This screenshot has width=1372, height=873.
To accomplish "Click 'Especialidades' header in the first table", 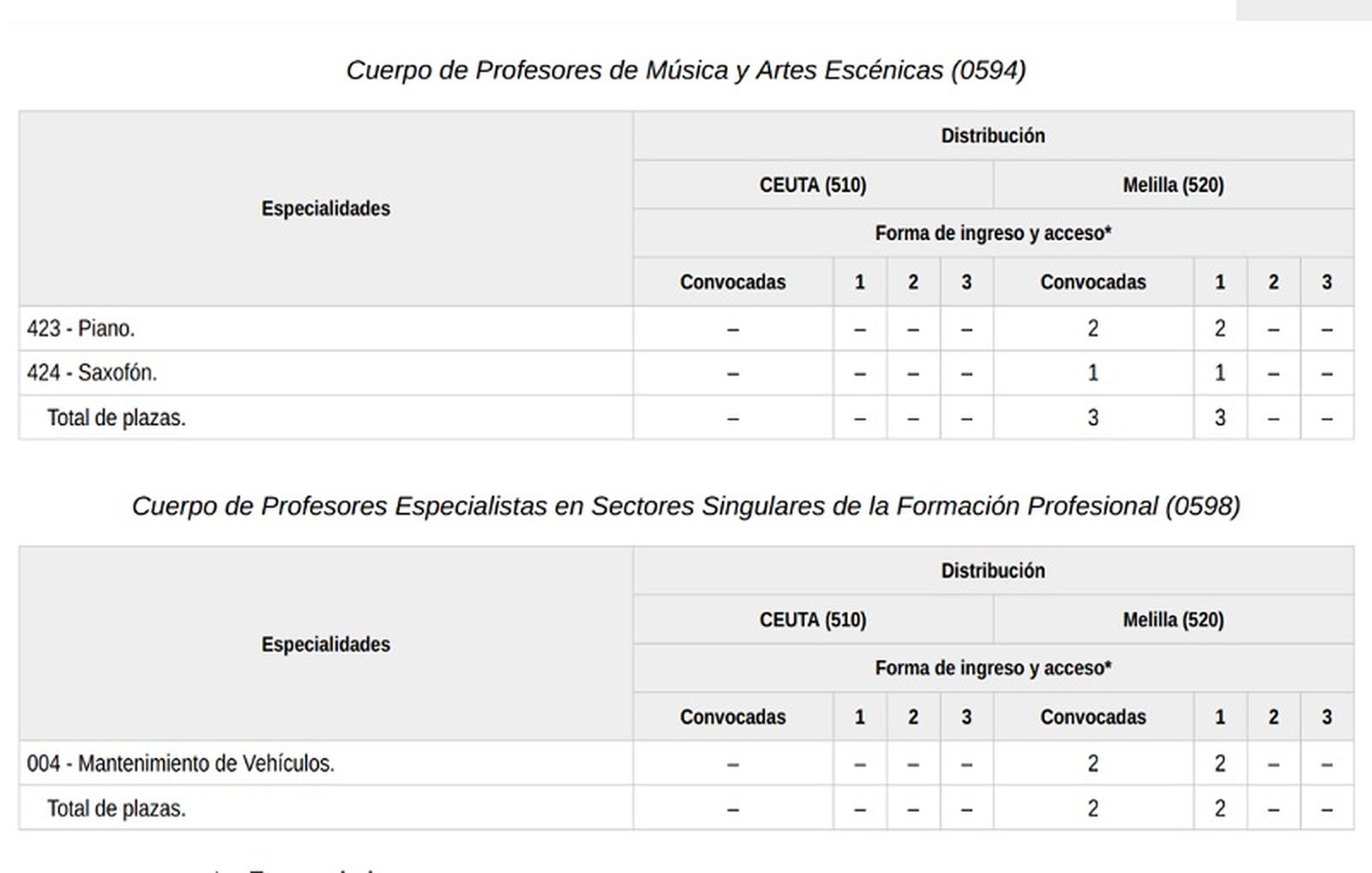I will click(x=325, y=208).
